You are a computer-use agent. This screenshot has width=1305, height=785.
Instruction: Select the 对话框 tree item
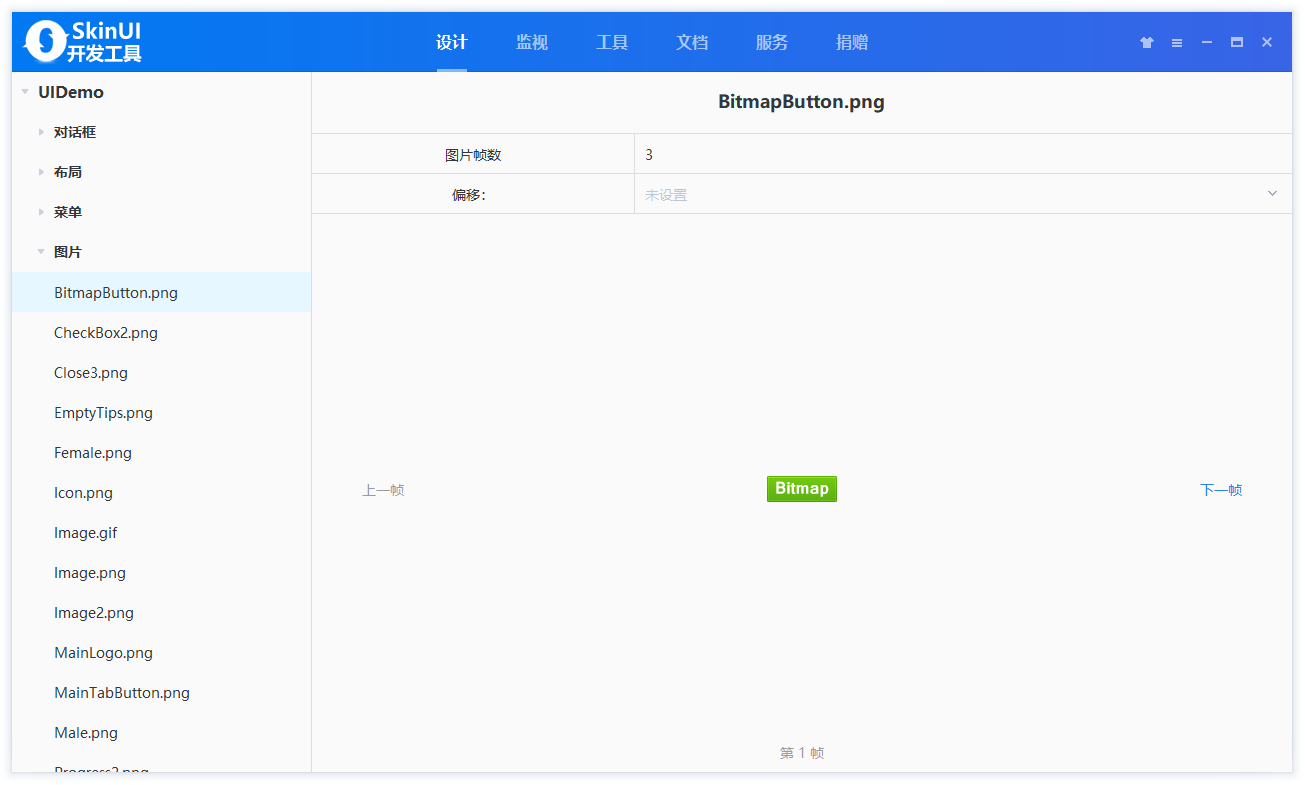75,132
